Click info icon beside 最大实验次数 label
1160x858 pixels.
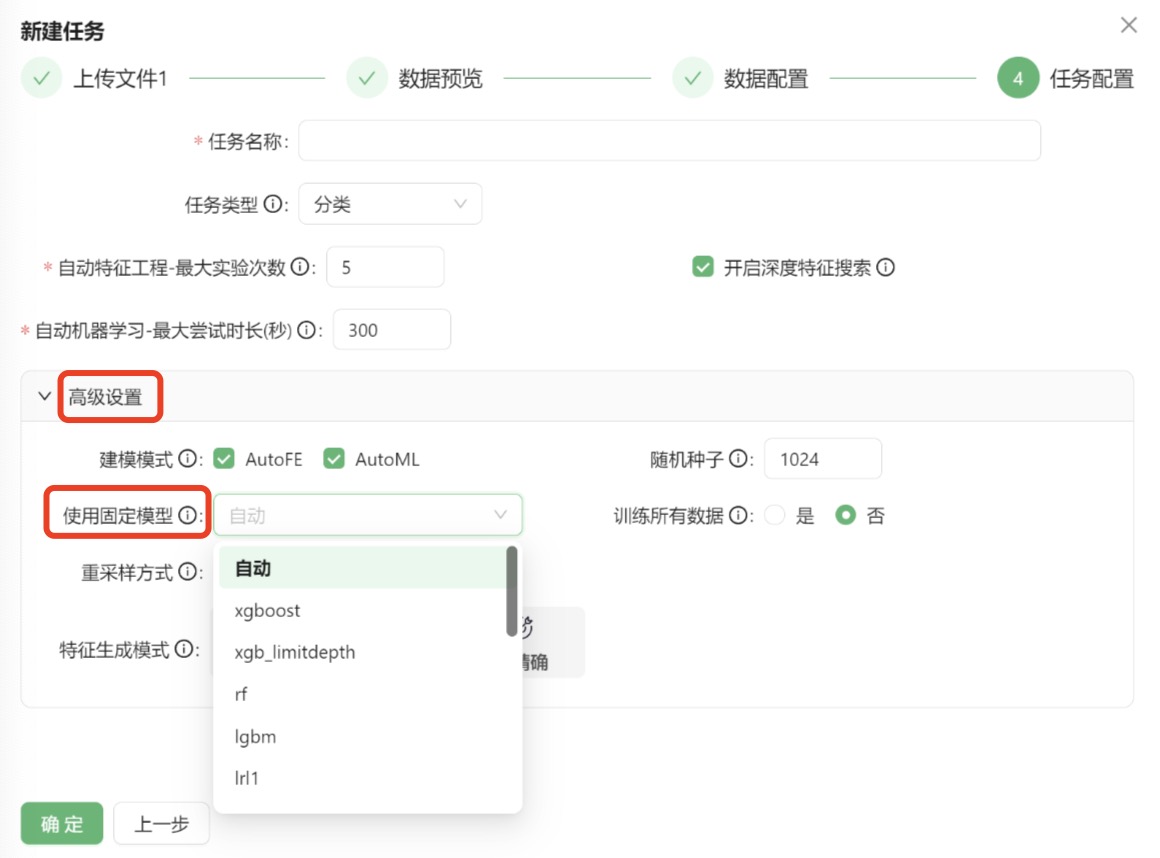[307, 268]
